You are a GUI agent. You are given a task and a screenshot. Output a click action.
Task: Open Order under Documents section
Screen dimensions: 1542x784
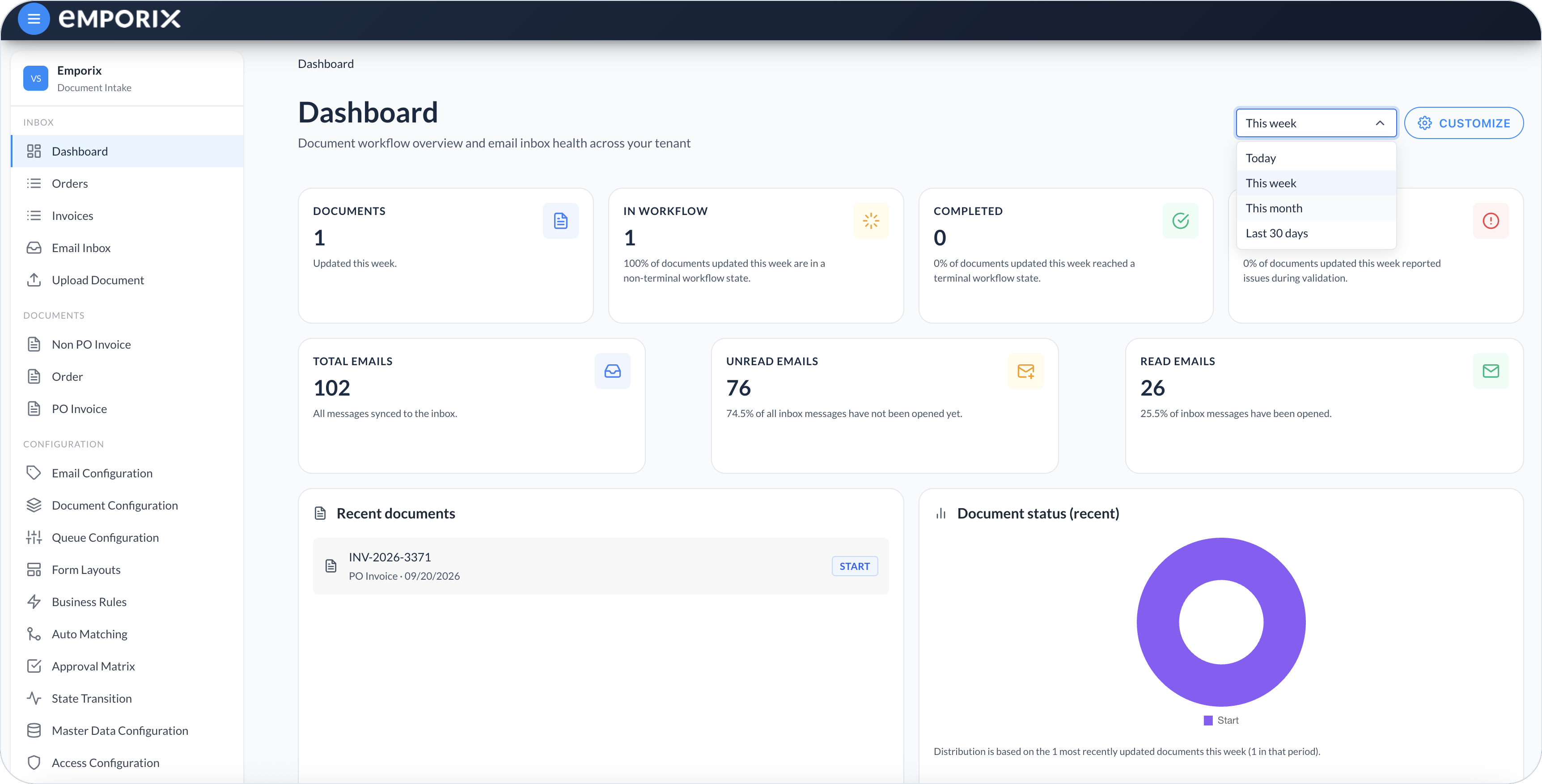click(x=127, y=377)
